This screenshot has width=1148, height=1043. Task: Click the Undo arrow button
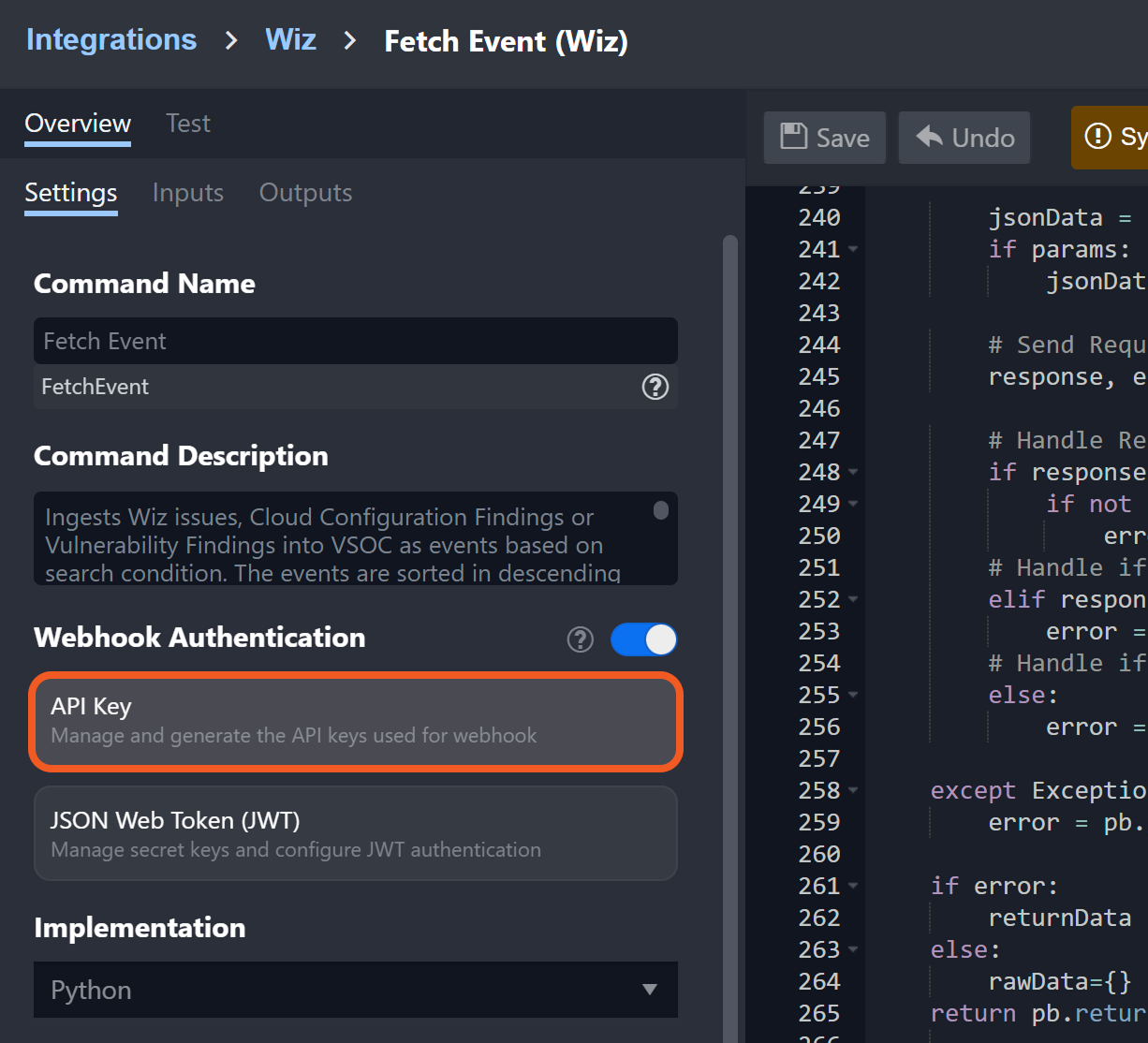tap(964, 138)
